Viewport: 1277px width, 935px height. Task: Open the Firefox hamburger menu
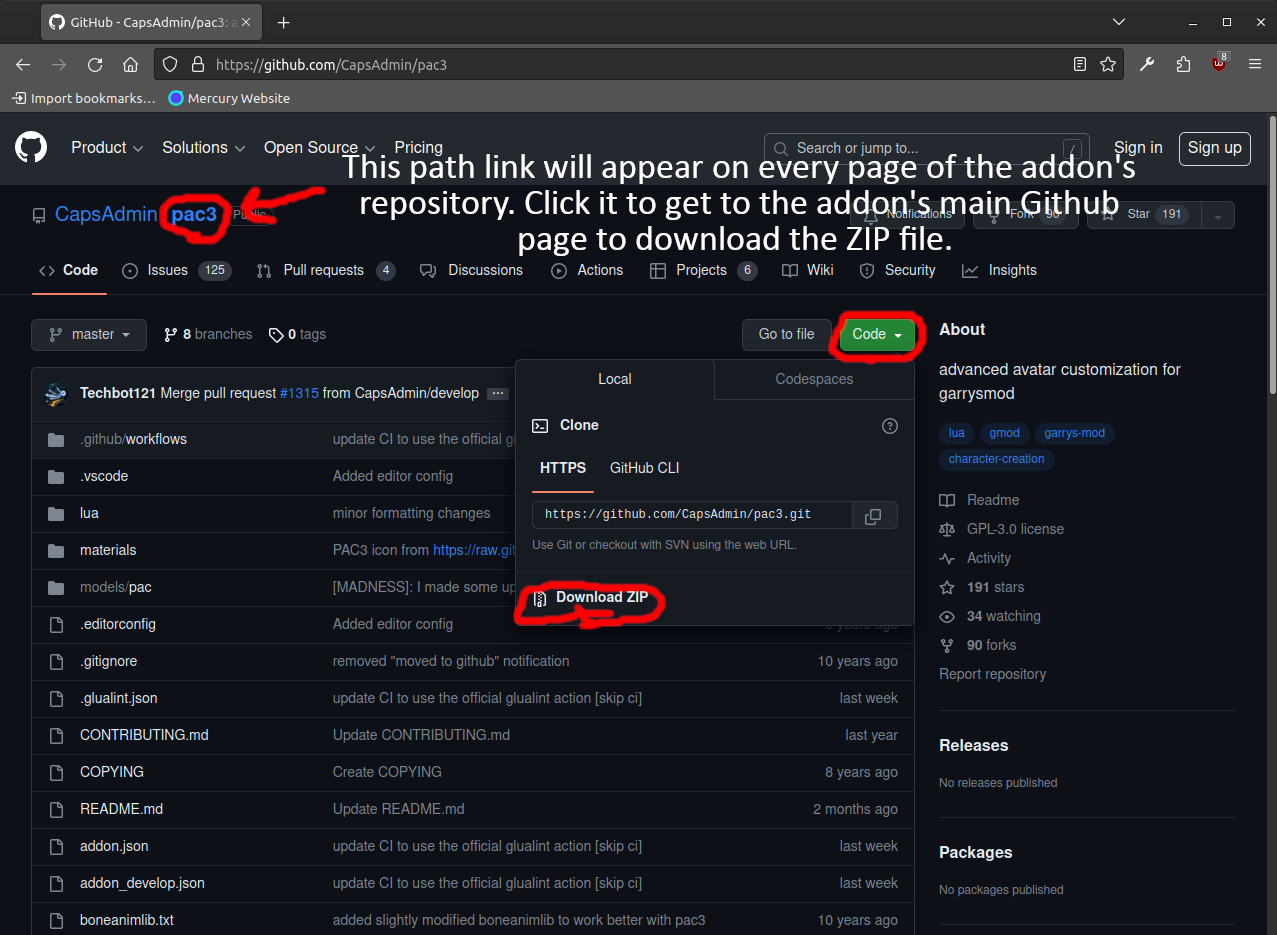[1255, 64]
